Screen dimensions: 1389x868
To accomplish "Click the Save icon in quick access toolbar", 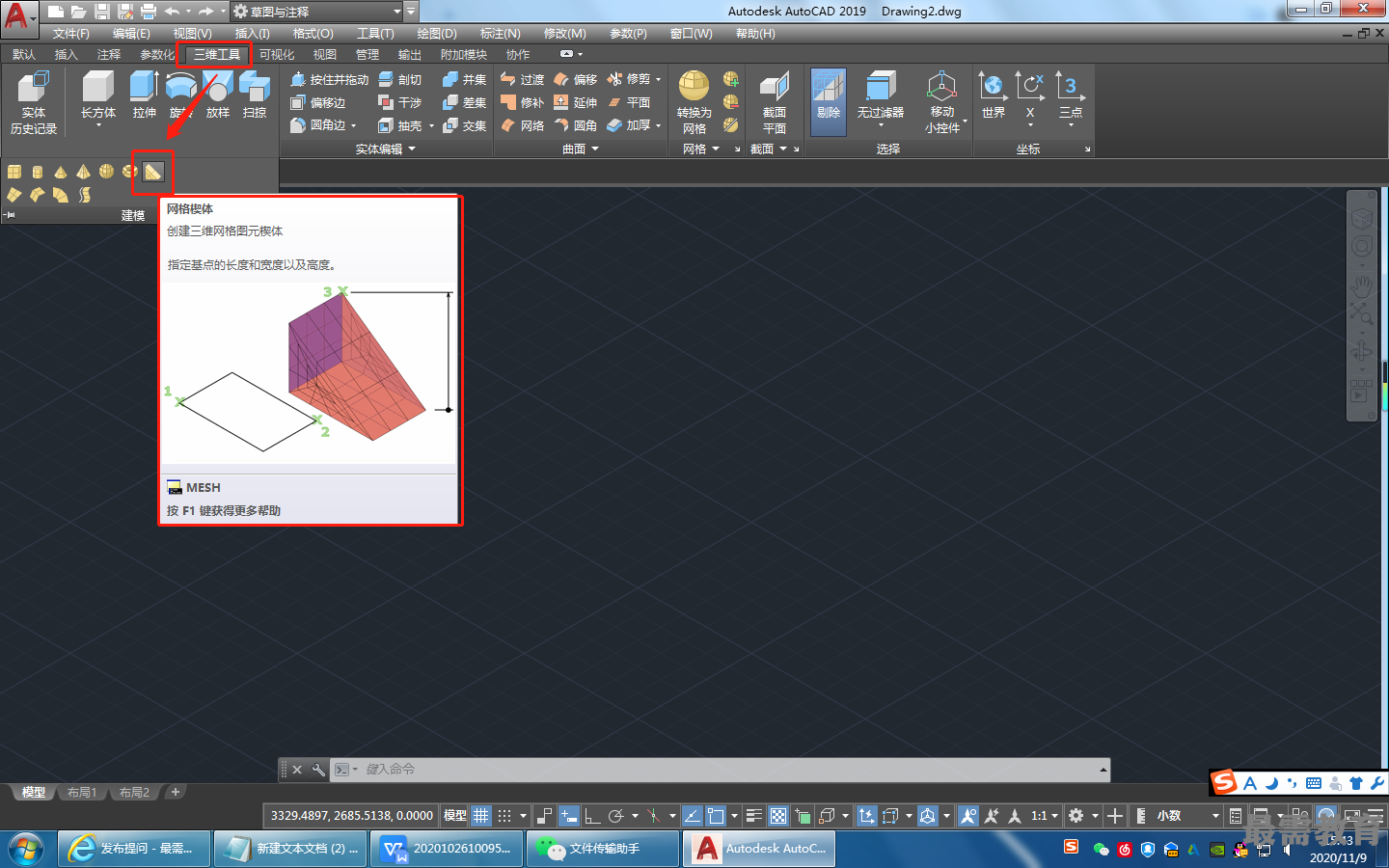I will 102,12.
